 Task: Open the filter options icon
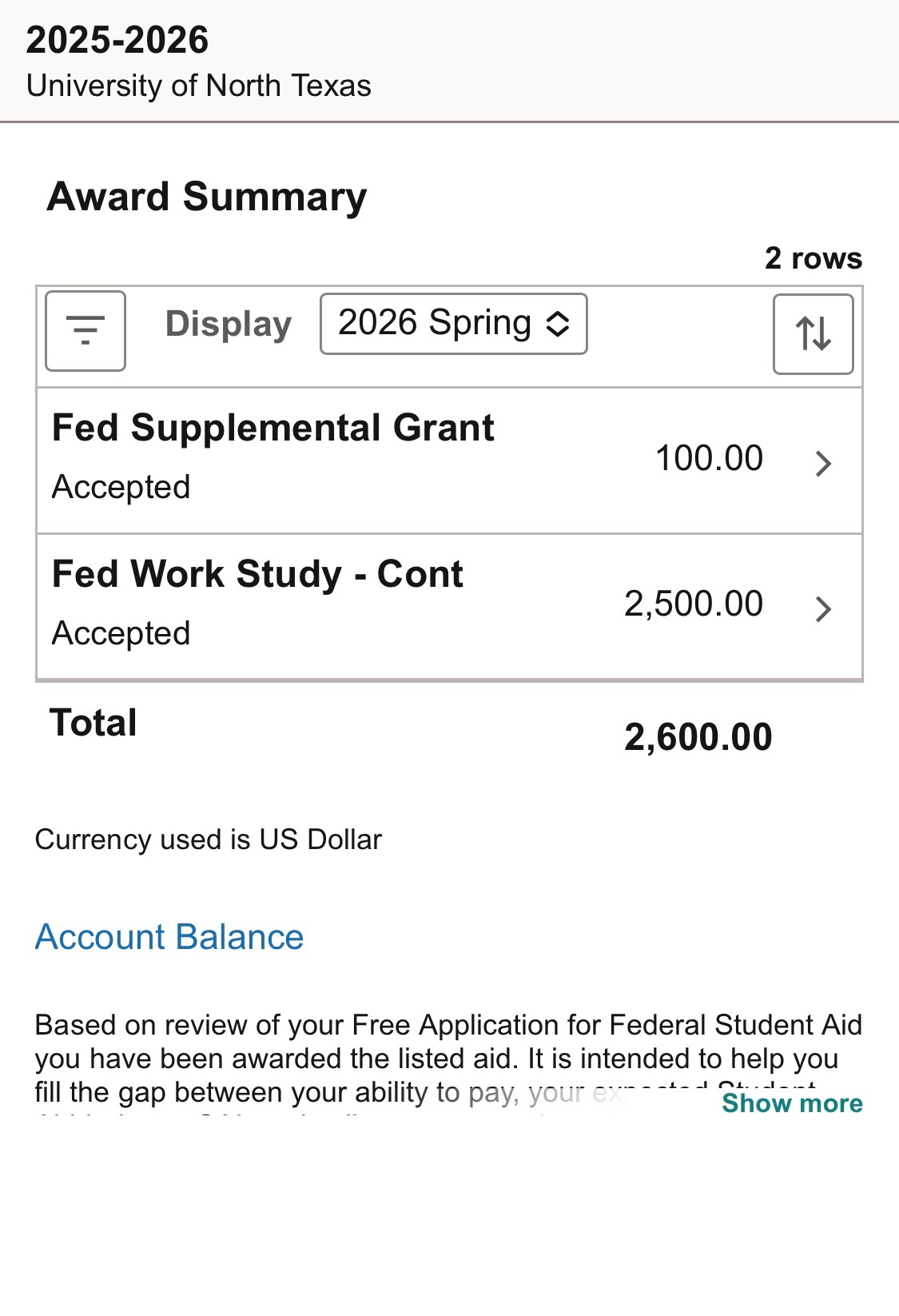[86, 330]
